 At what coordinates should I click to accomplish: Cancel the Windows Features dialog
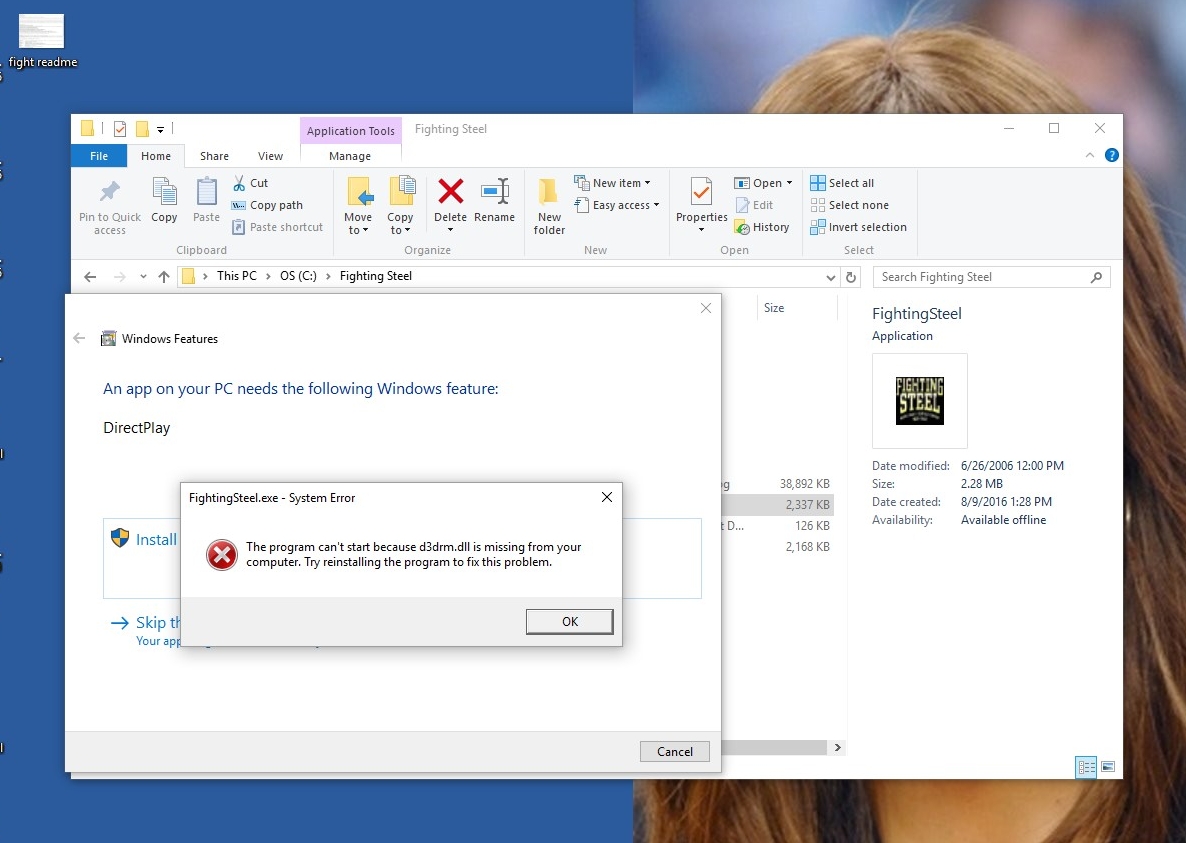pos(674,751)
